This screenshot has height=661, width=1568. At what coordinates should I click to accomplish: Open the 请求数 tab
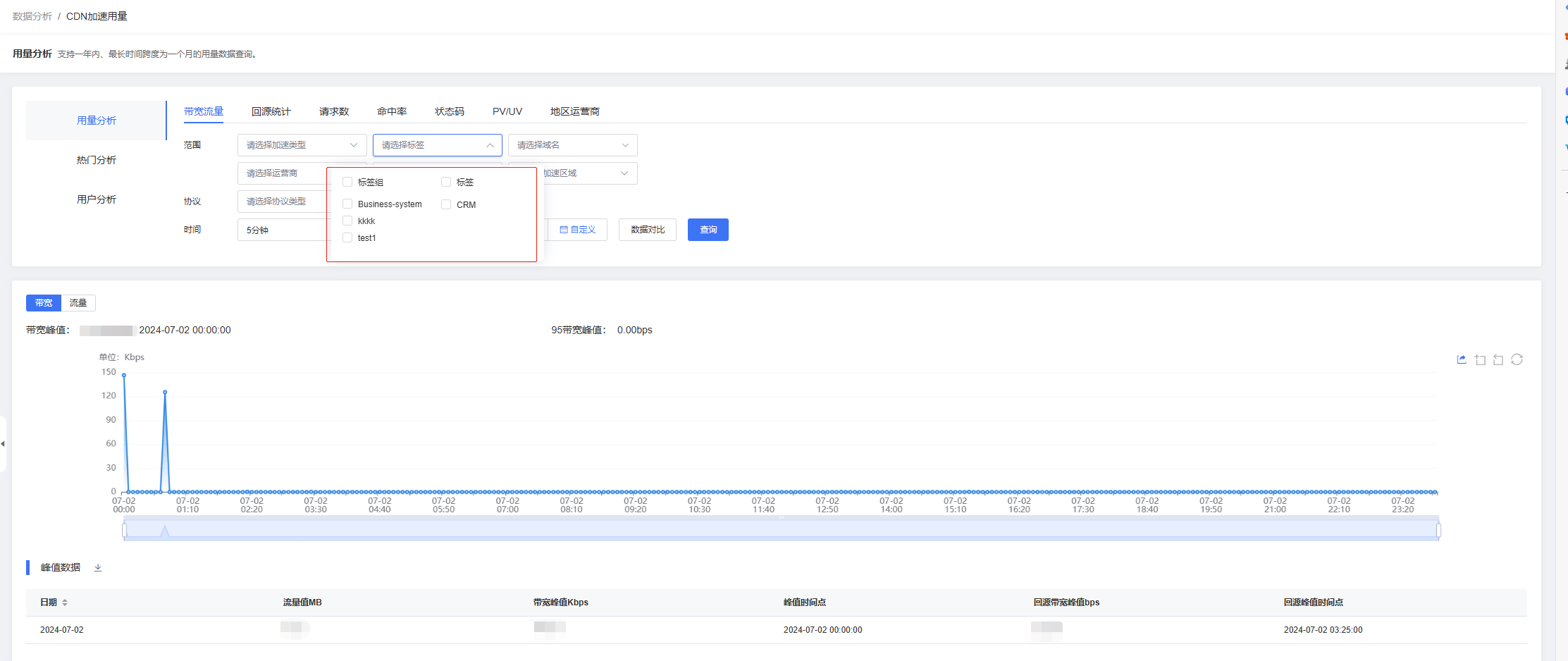click(x=334, y=111)
